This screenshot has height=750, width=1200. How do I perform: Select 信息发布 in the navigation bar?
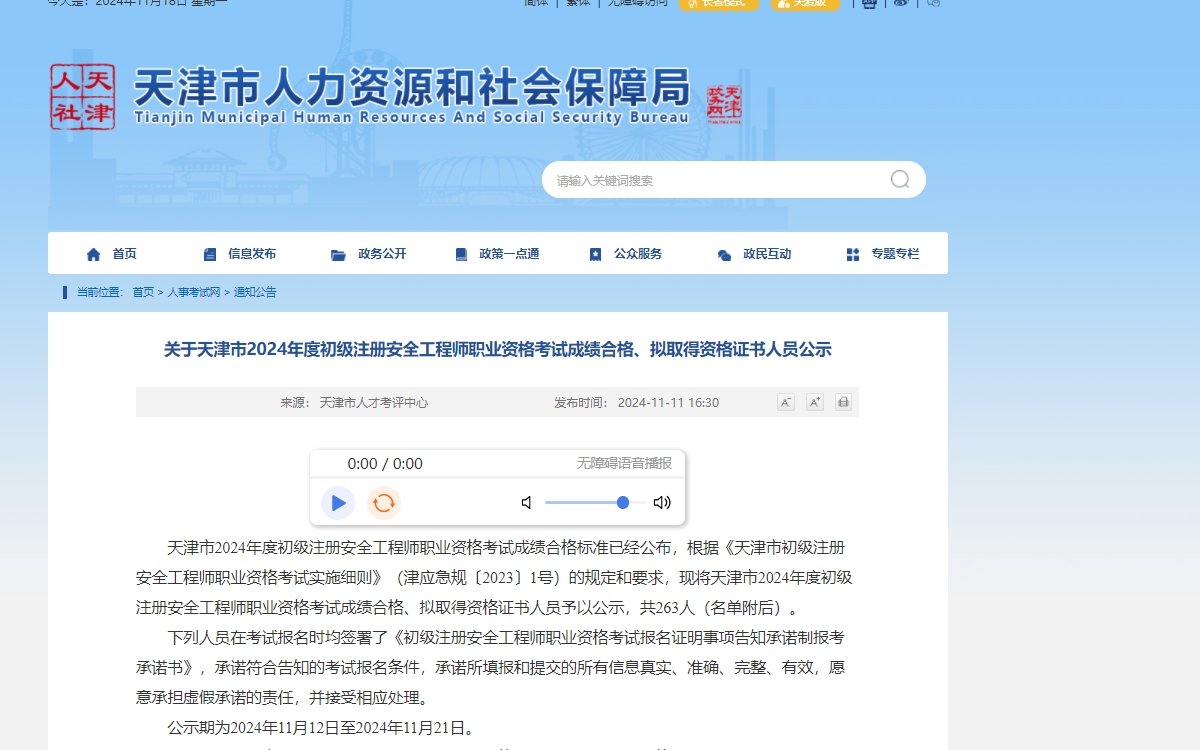pyautogui.click(x=249, y=253)
